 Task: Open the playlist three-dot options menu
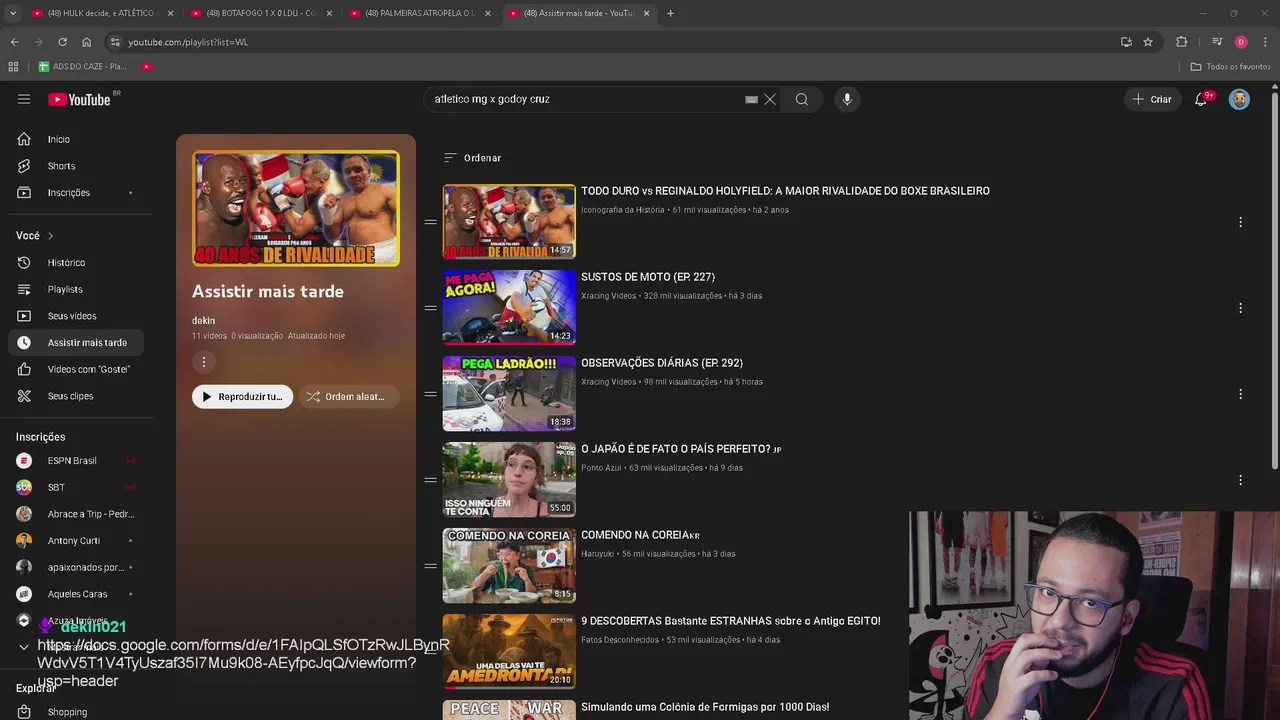point(203,362)
